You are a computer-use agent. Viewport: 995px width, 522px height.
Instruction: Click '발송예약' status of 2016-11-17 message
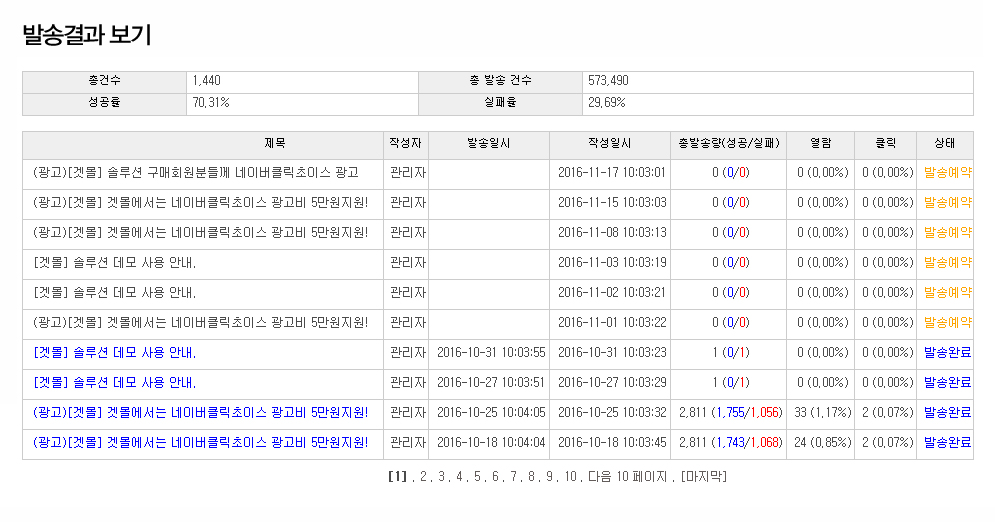point(946,172)
